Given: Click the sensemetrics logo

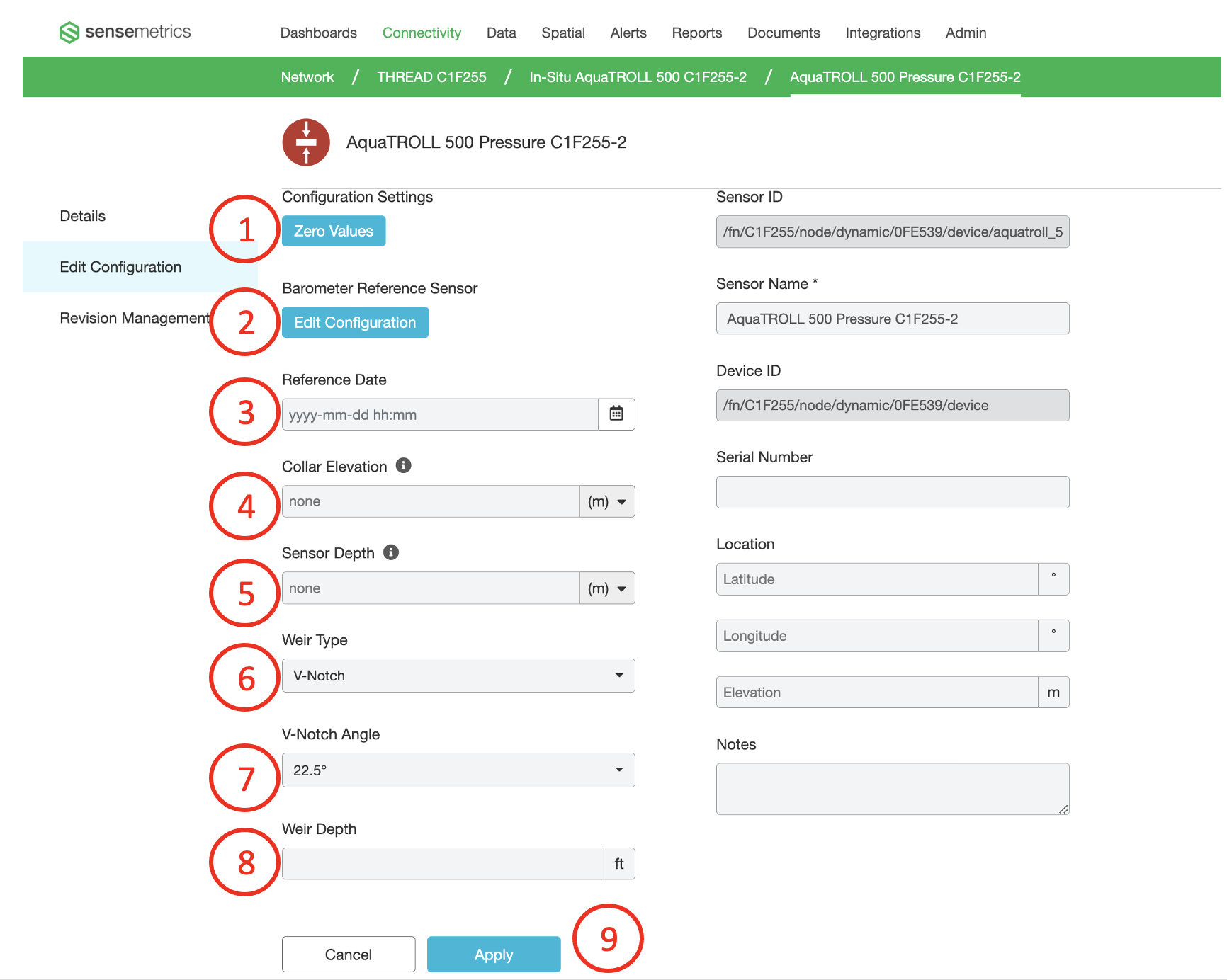Looking at the screenshot, I should coord(125,32).
